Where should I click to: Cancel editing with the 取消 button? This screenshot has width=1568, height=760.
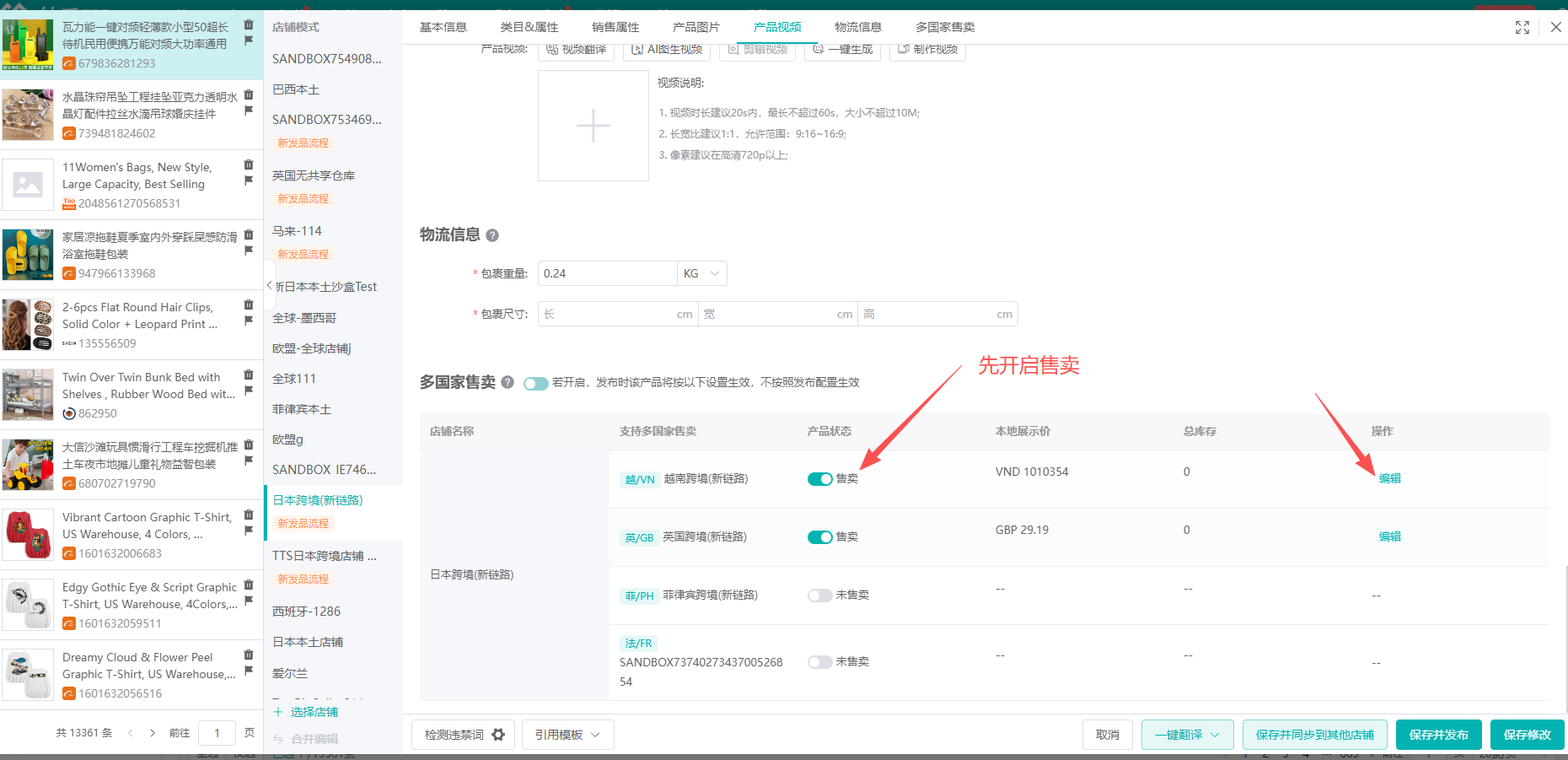(x=1108, y=735)
